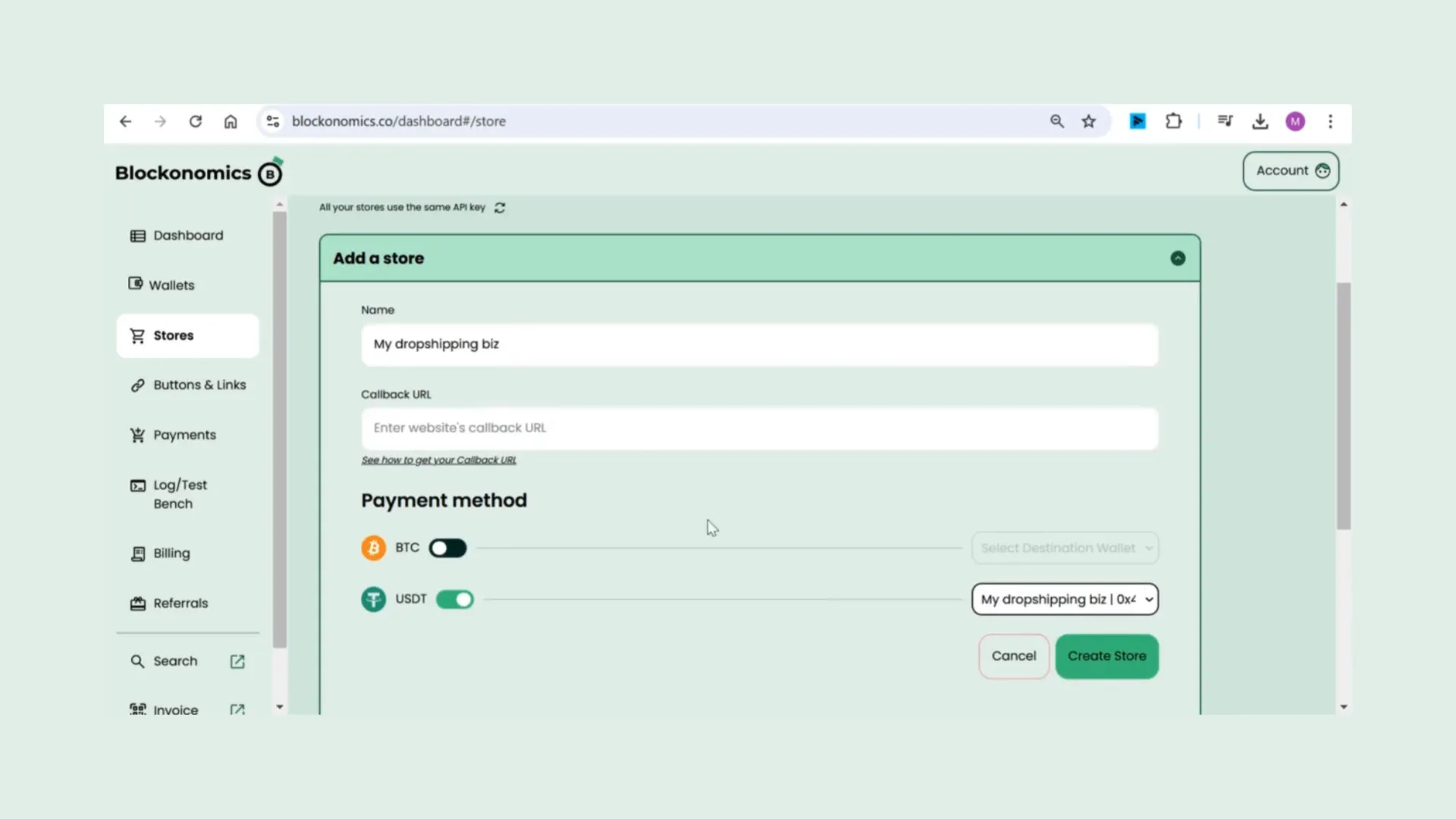Select destination wallet for BTC

tap(1064, 547)
